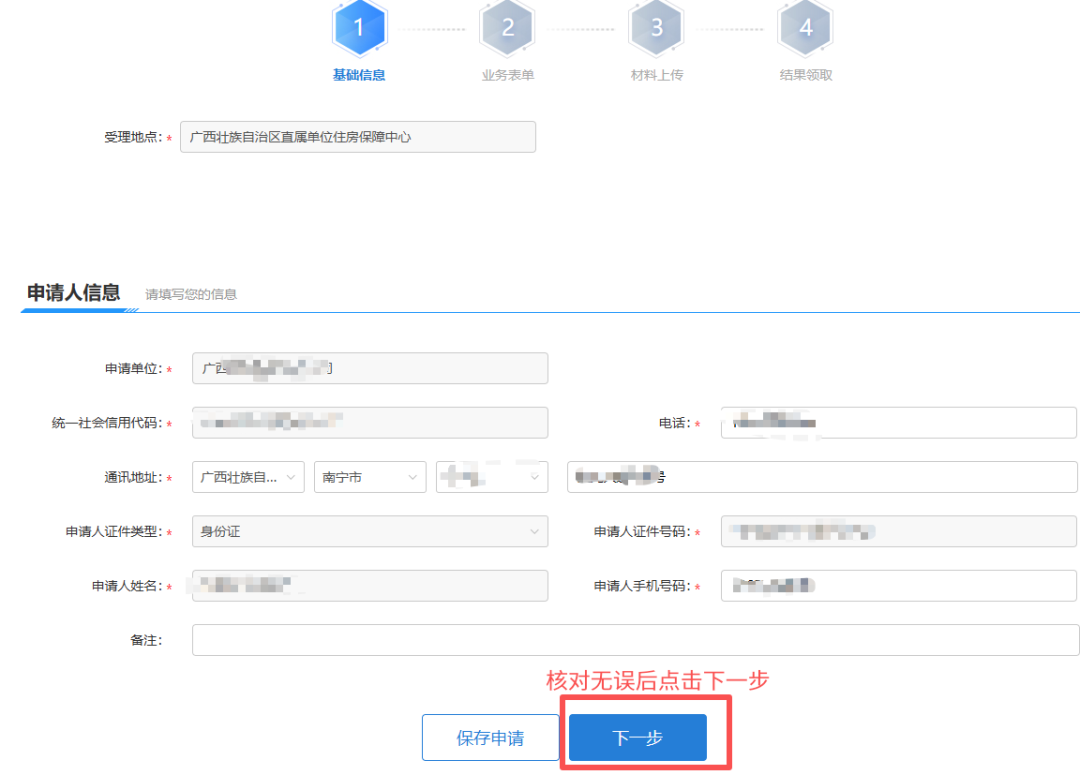Expand the 南宁市 city dropdown
Image resolution: width=1080 pixels, height=775 pixels.
click(x=370, y=478)
